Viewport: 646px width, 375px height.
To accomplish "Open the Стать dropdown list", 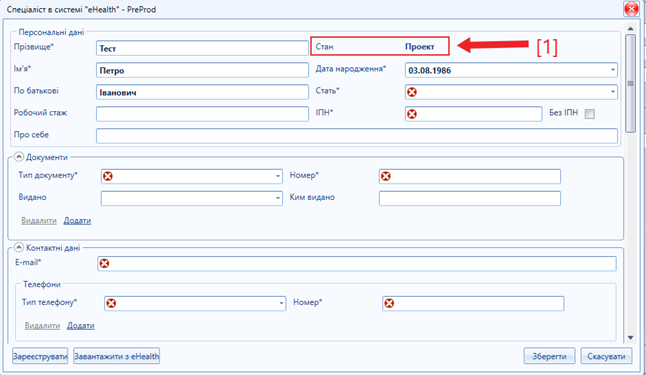I will 613,92.
